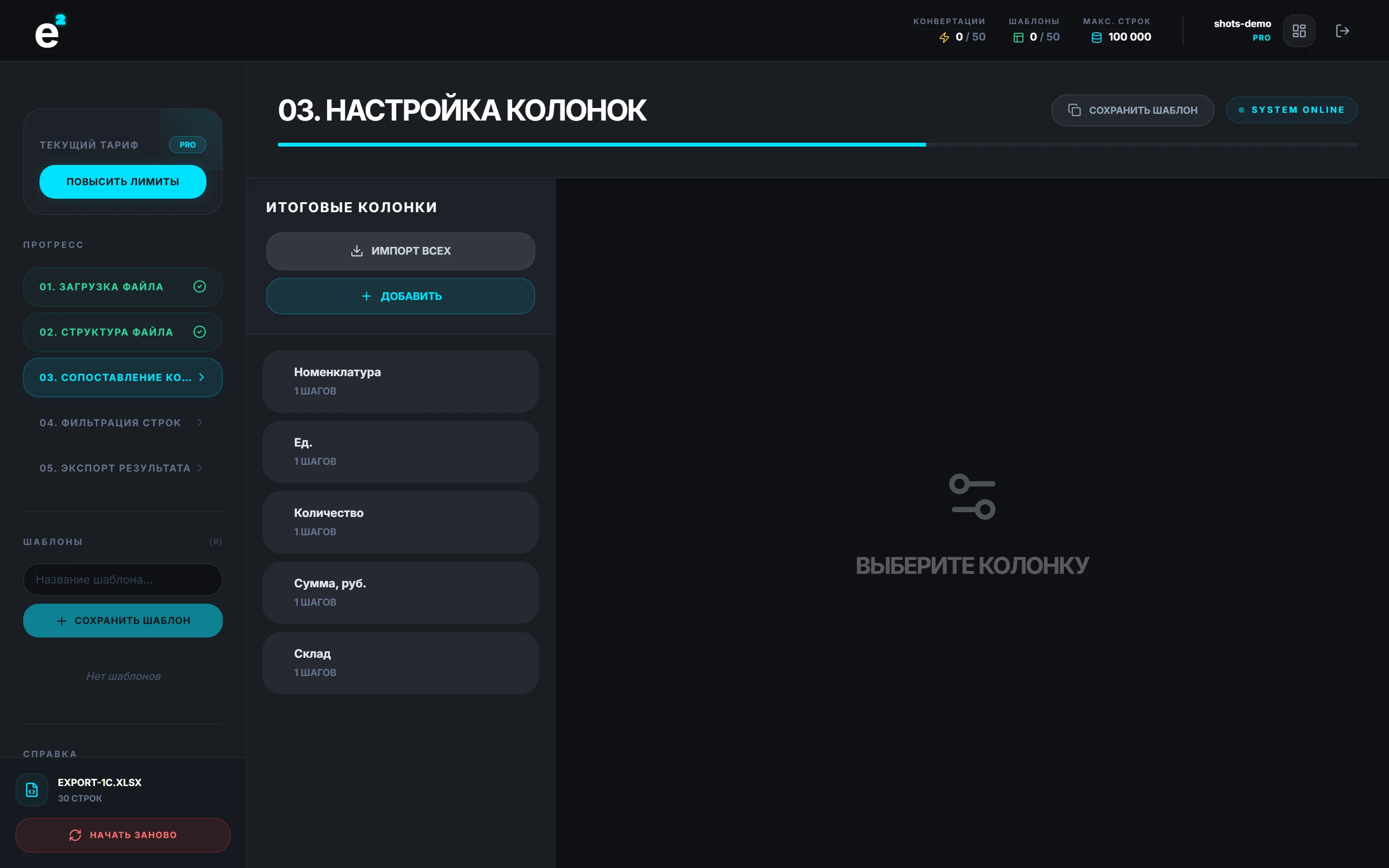Image resolution: width=1389 pixels, height=868 pixels.
Task: Select the Номенклатура column card
Action: (401, 381)
